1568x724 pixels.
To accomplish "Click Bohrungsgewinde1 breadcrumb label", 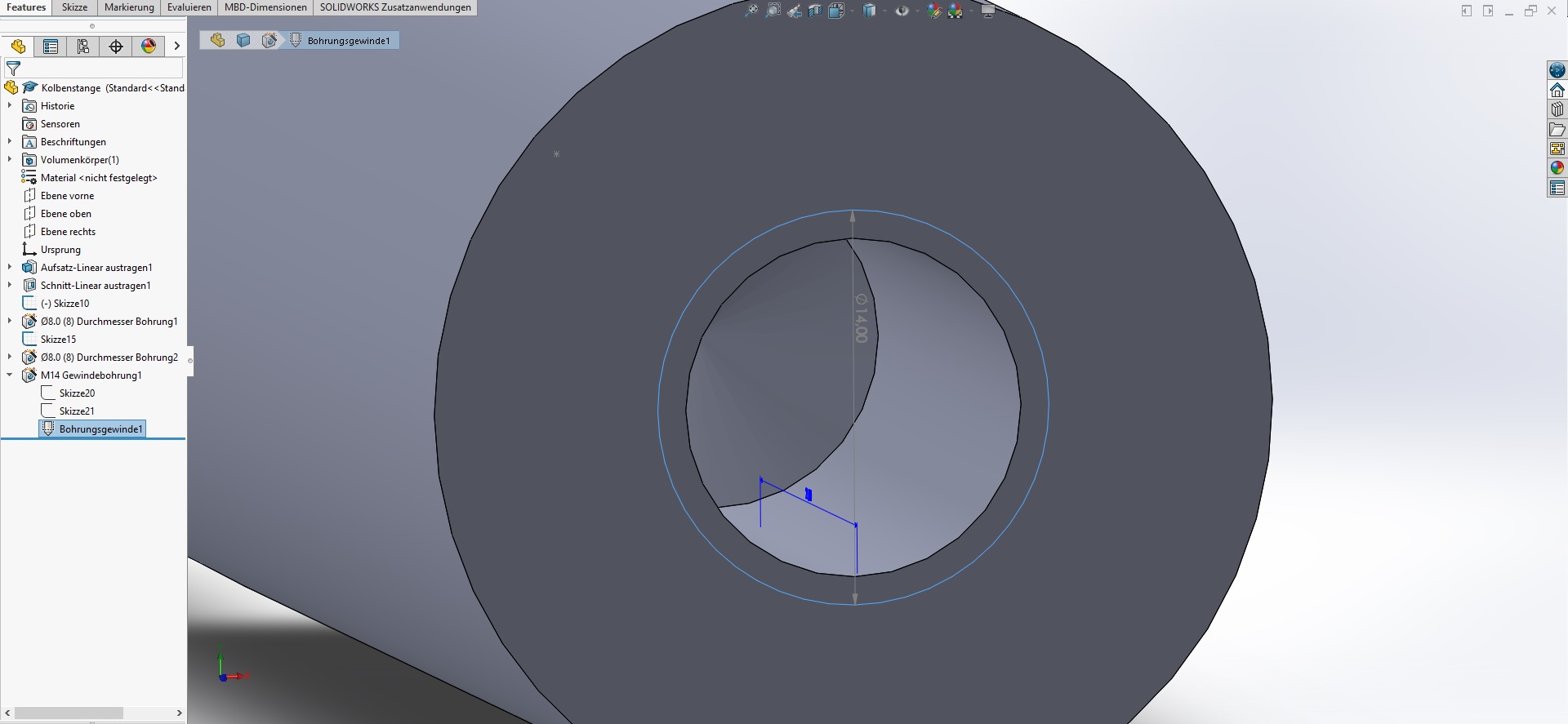I will click(x=349, y=41).
